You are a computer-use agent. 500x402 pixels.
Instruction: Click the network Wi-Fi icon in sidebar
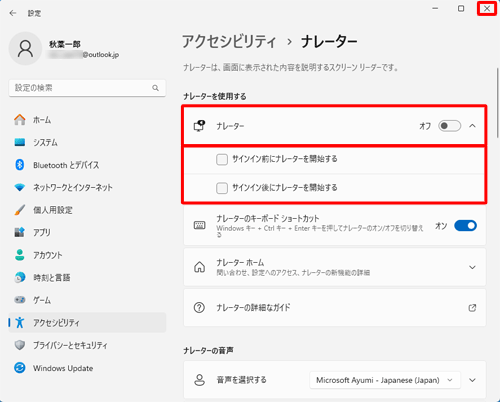point(20,187)
